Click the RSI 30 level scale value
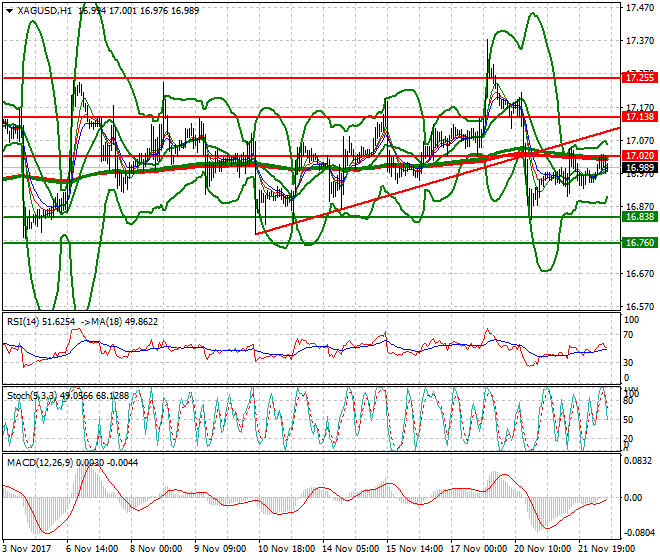The image size is (660, 560). click(x=628, y=363)
